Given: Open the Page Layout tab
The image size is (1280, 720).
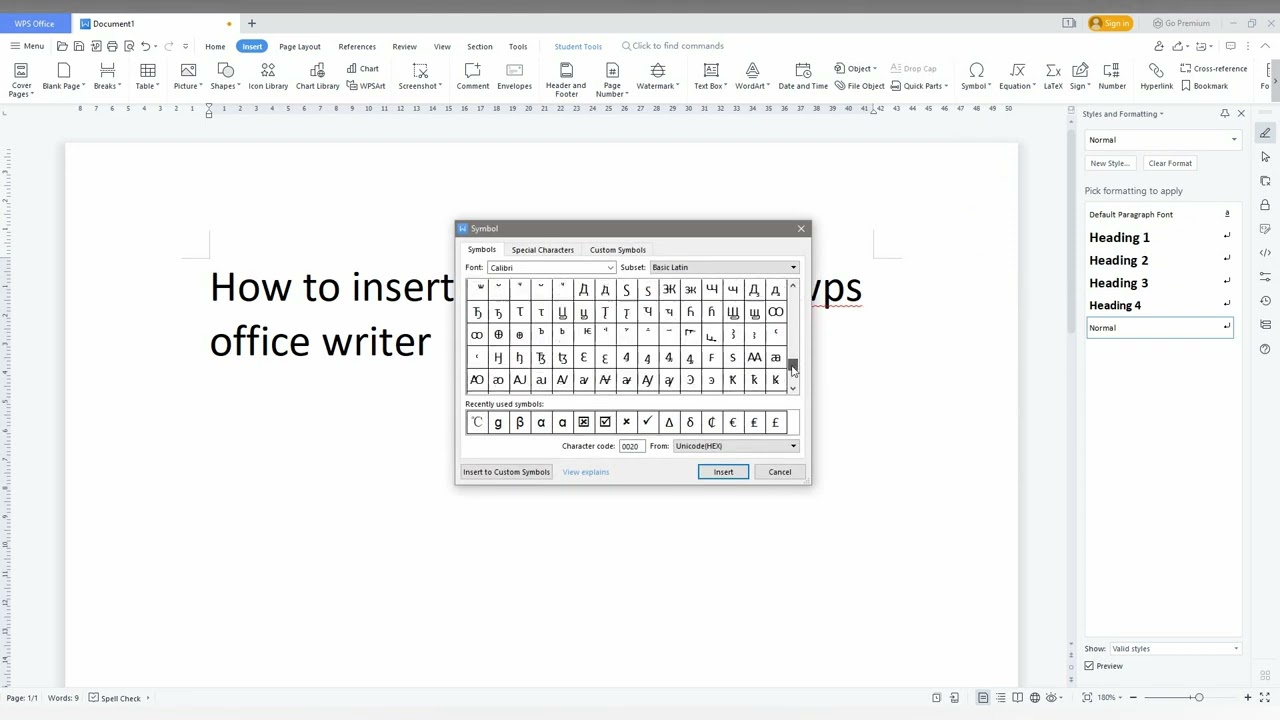Looking at the screenshot, I should (300, 46).
